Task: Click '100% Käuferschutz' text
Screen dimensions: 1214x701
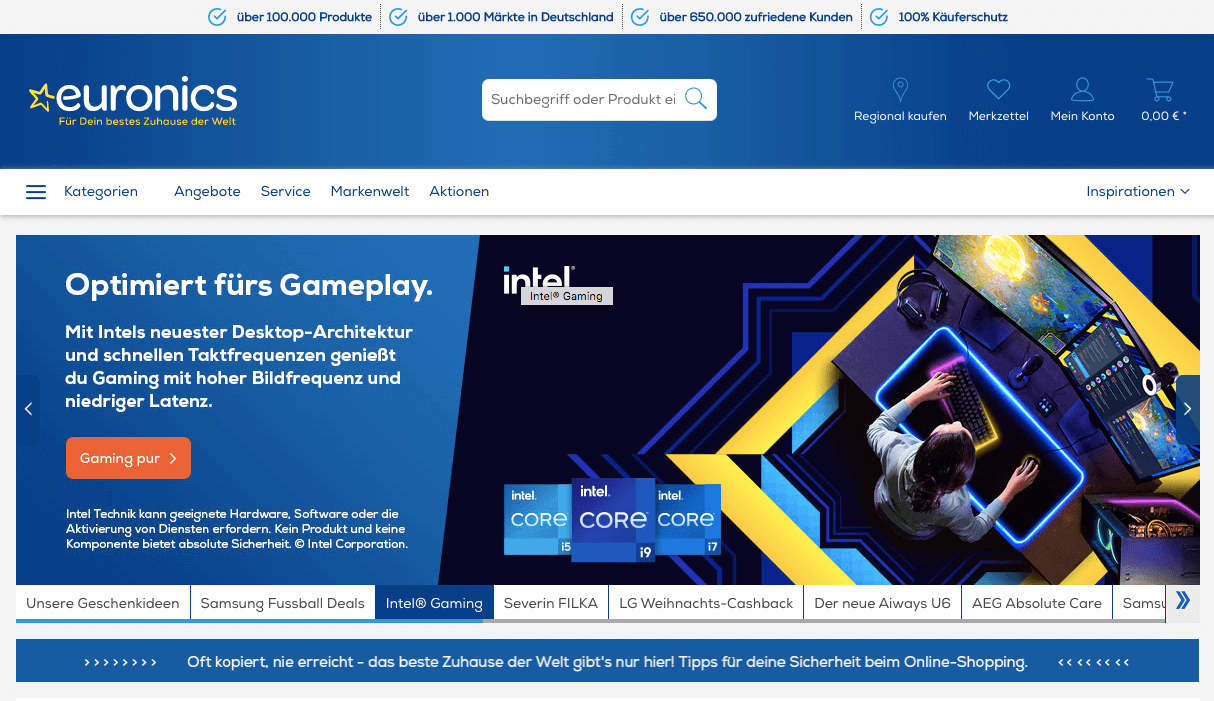Action: click(x=953, y=17)
